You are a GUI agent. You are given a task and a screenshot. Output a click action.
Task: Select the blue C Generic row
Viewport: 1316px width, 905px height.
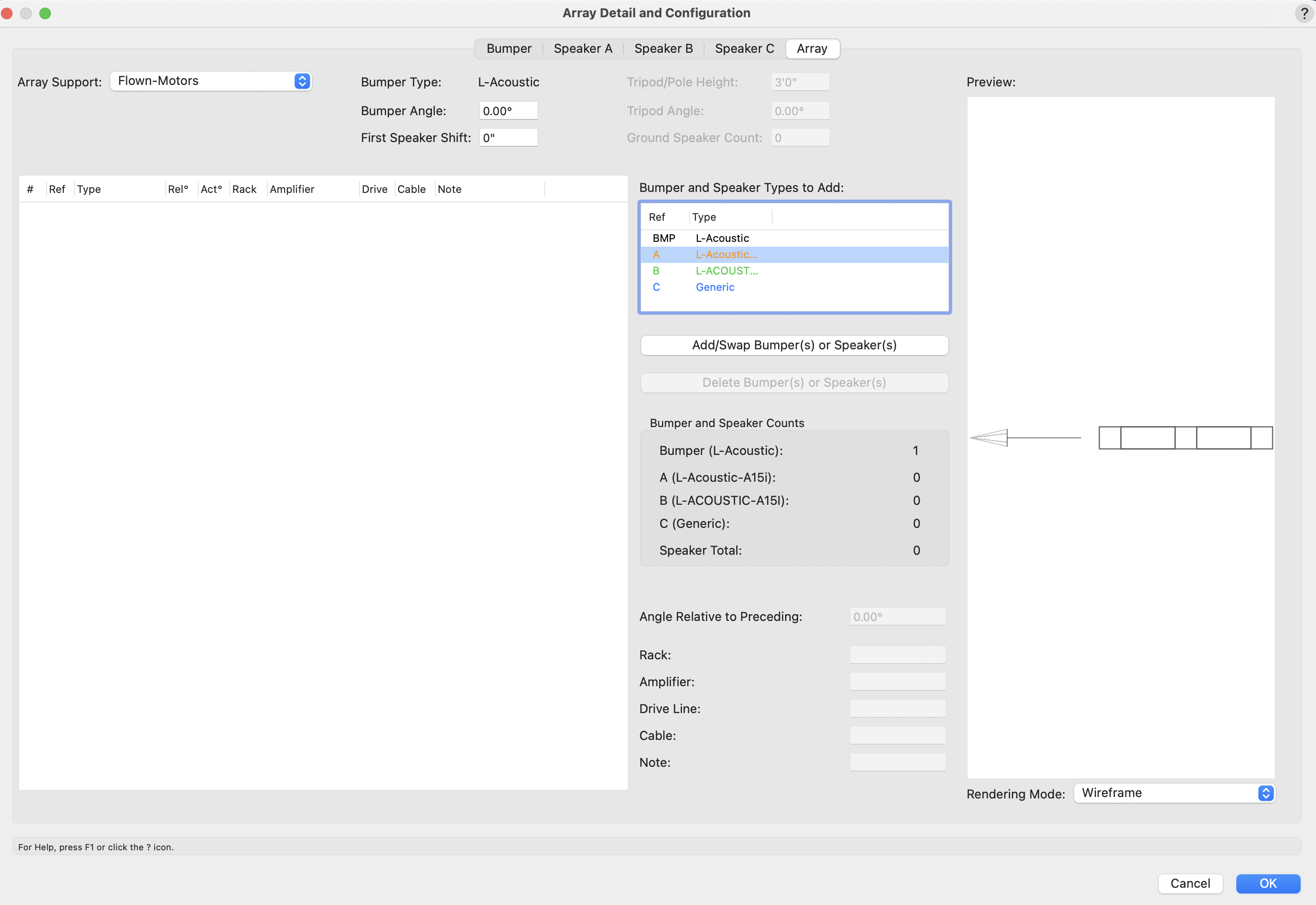click(794, 287)
